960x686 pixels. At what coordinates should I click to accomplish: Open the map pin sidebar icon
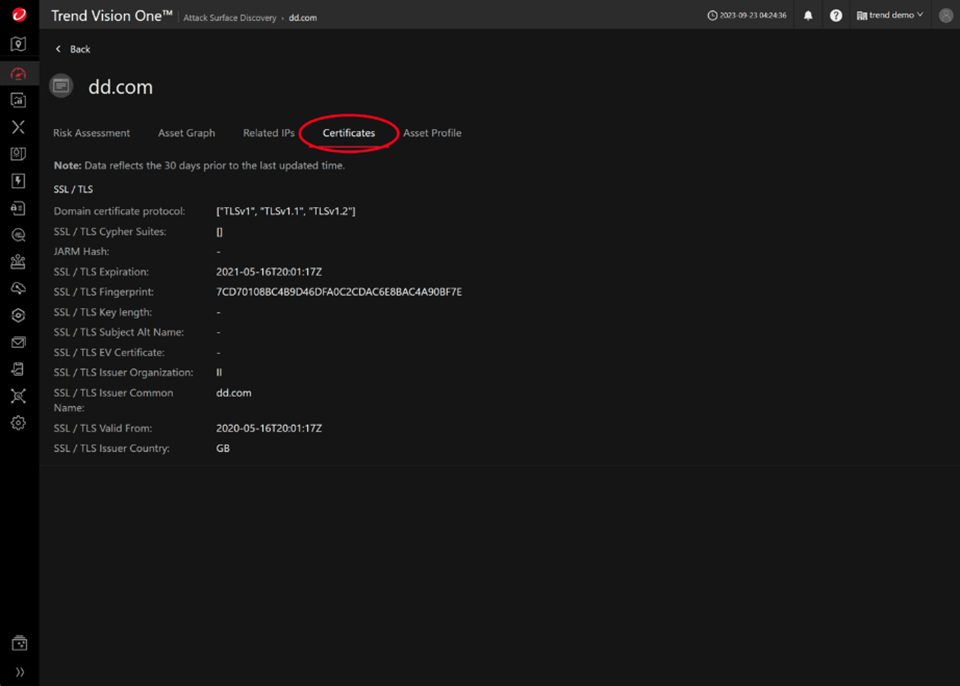coord(18,44)
